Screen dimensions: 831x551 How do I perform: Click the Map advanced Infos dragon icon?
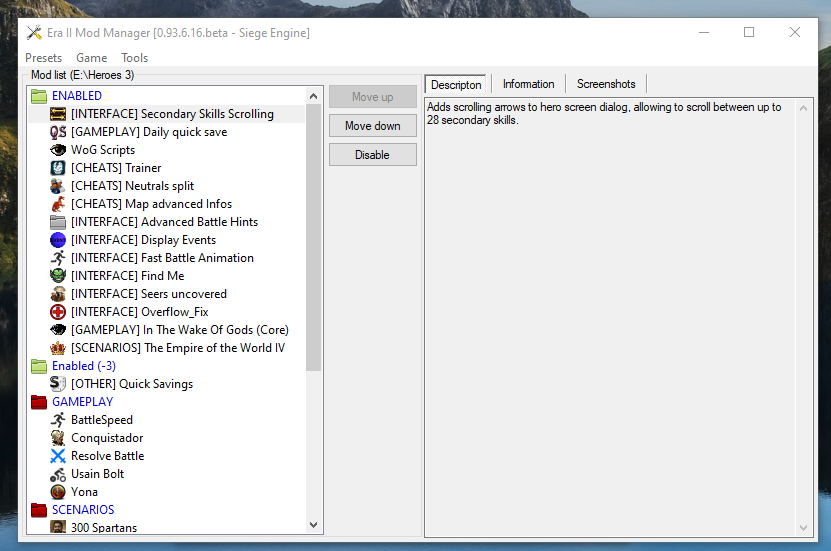[58, 204]
